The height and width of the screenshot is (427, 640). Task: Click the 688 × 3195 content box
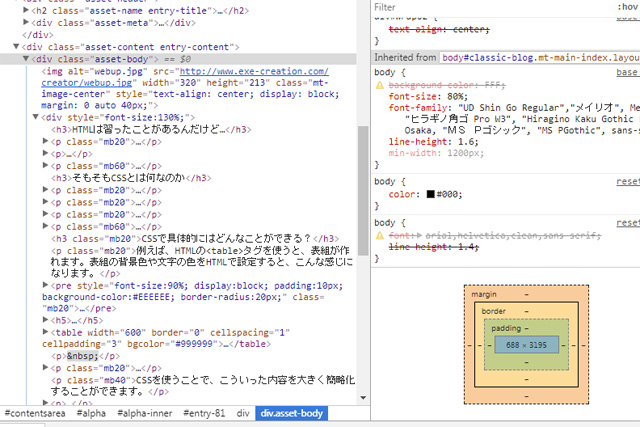coord(526,345)
